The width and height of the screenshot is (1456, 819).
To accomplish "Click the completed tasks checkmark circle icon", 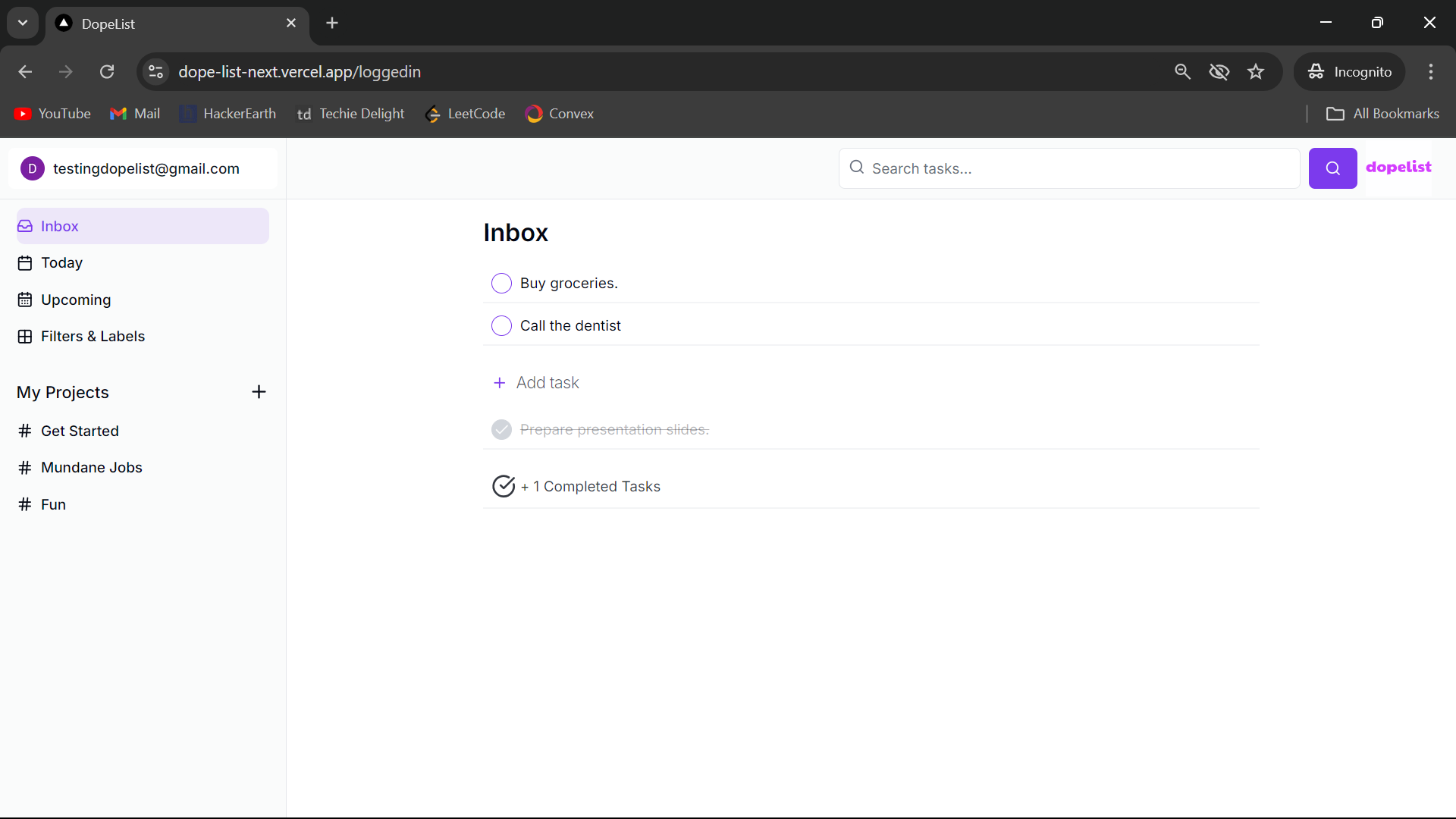I will point(504,486).
